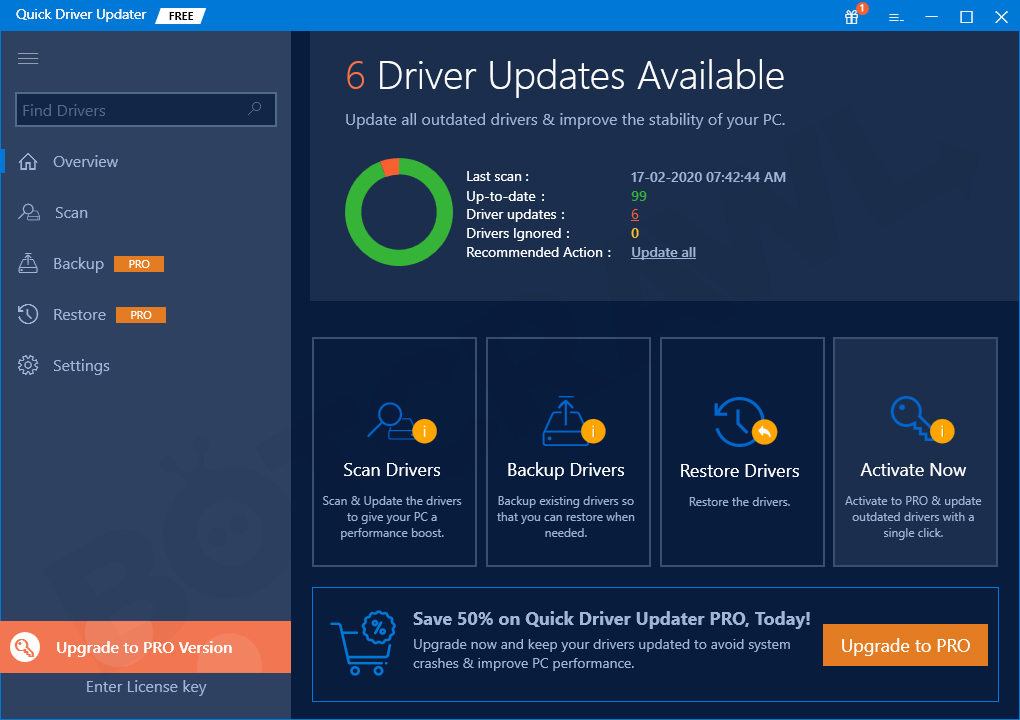Open the 6 driver updates link
Viewport: 1020px width, 720px height.
634,214
